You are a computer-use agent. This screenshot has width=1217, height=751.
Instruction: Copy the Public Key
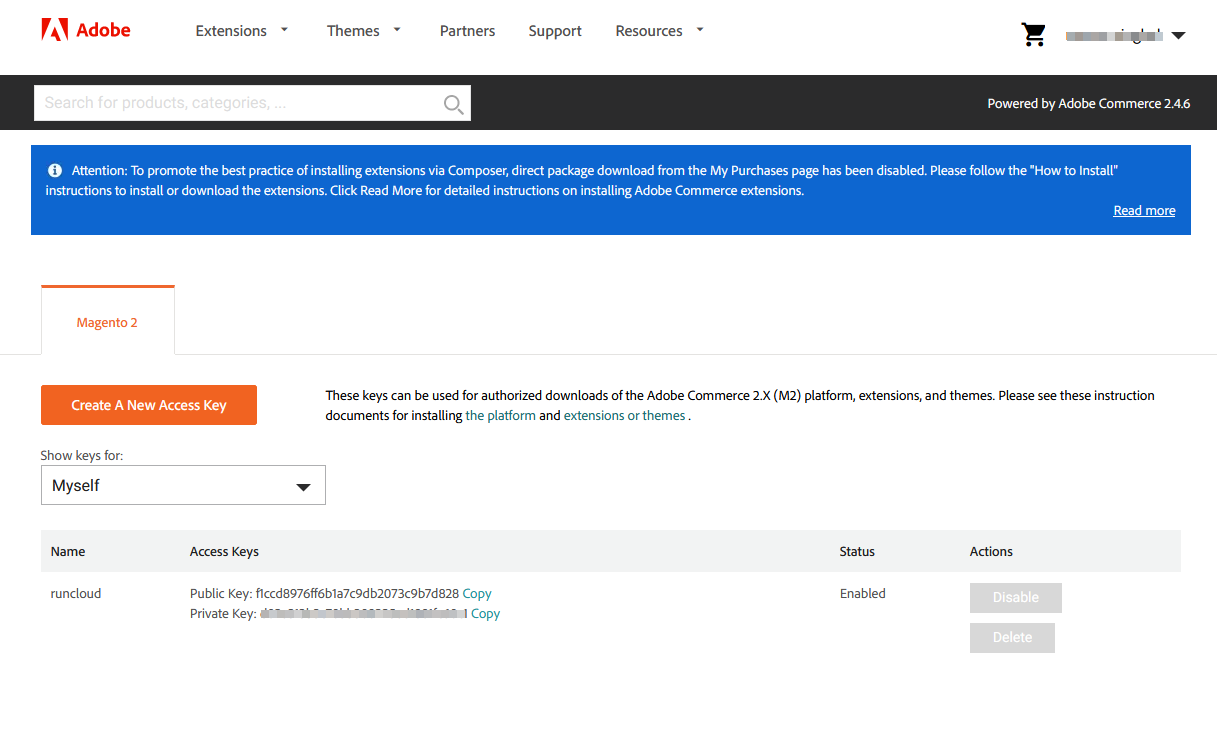pos(477,593)
